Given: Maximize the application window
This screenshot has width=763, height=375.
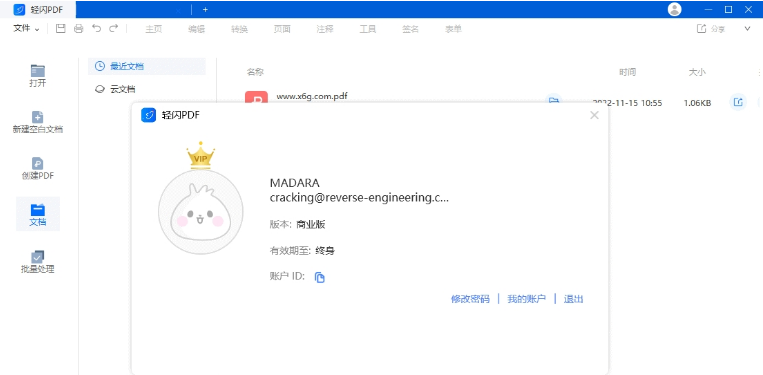Looking at the screenshot, I should 728,9.
